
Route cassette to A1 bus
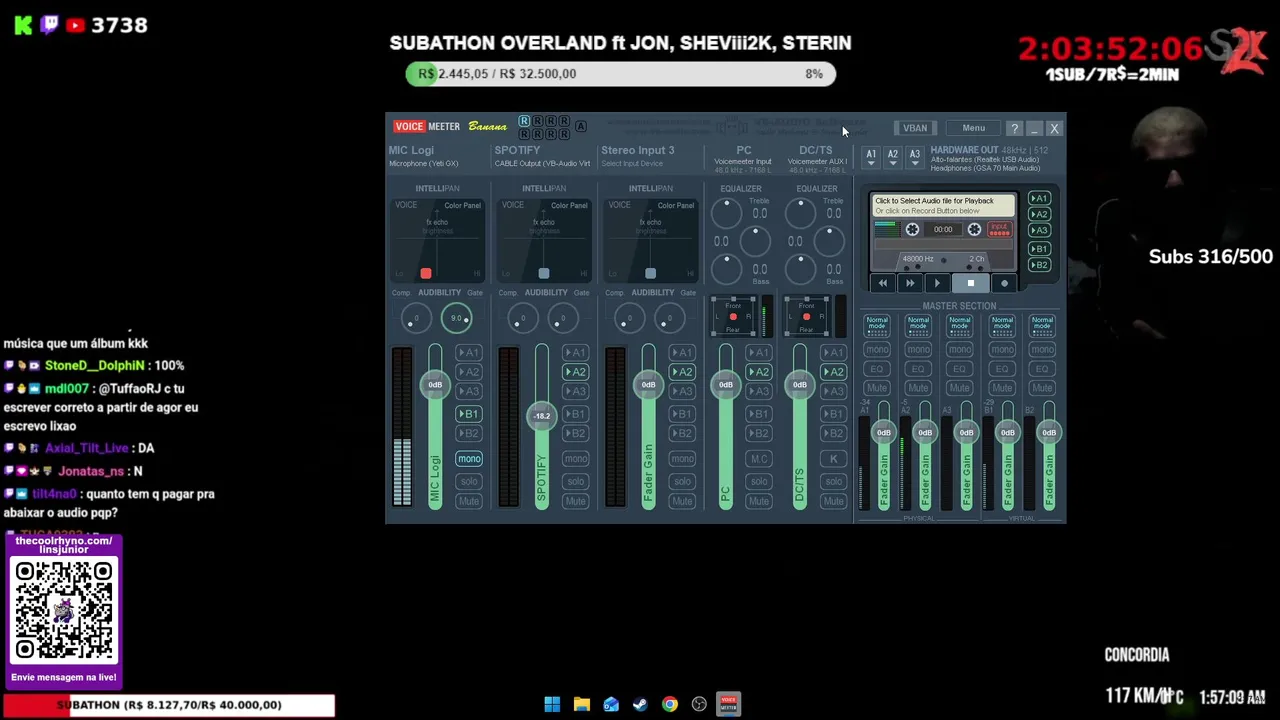1039,198
